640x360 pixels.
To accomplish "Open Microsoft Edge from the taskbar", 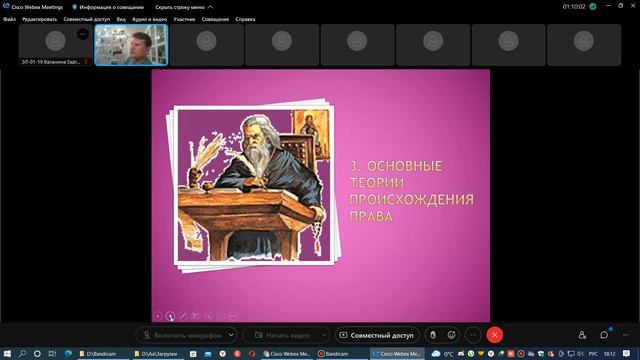I will [68, 353].
